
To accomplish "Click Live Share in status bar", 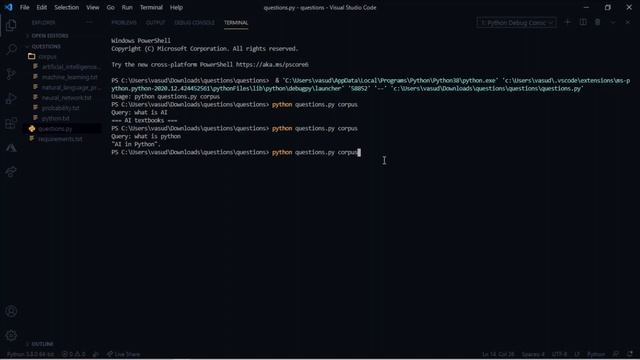I will pyautogui.click(x=123, y=354).
